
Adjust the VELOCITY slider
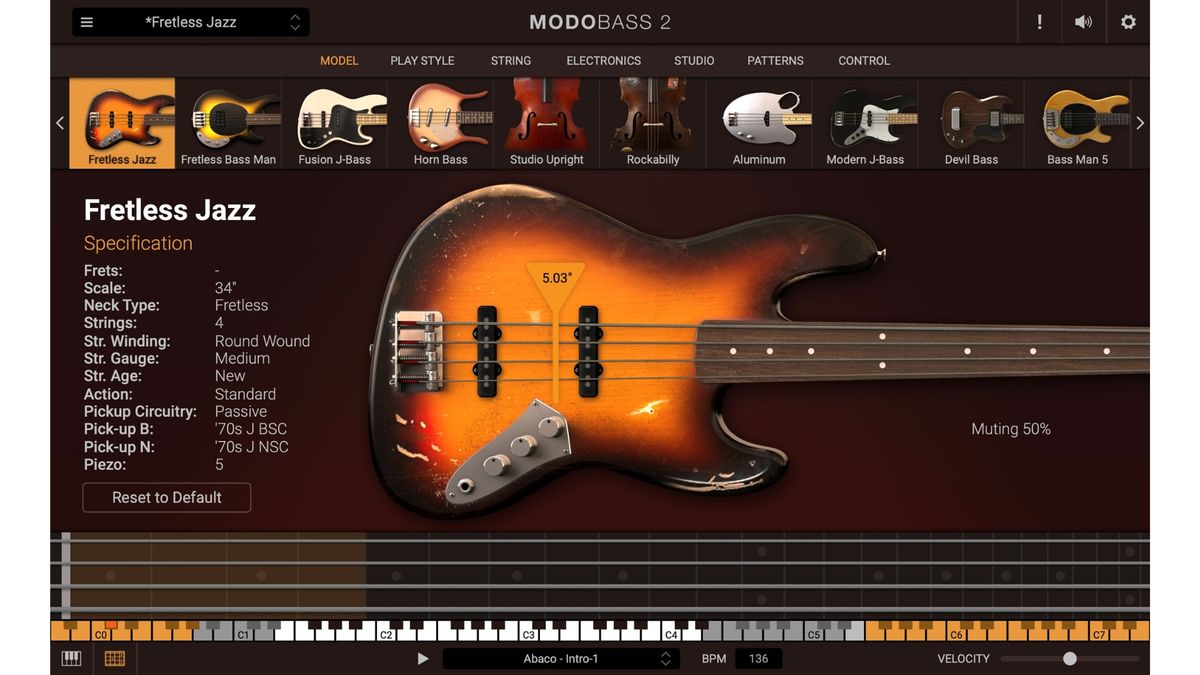coord(1069,659)
